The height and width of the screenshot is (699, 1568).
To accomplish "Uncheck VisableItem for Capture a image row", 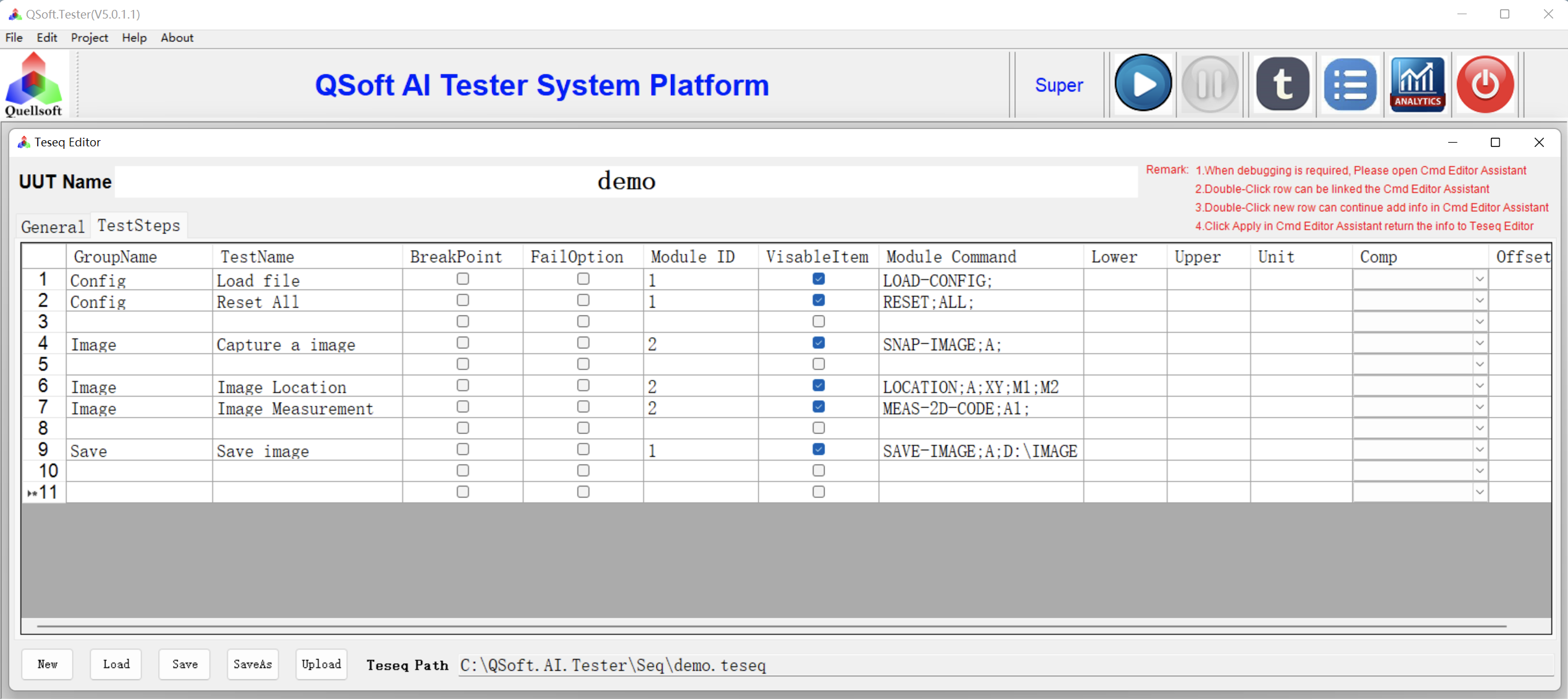I will point(818,343).
